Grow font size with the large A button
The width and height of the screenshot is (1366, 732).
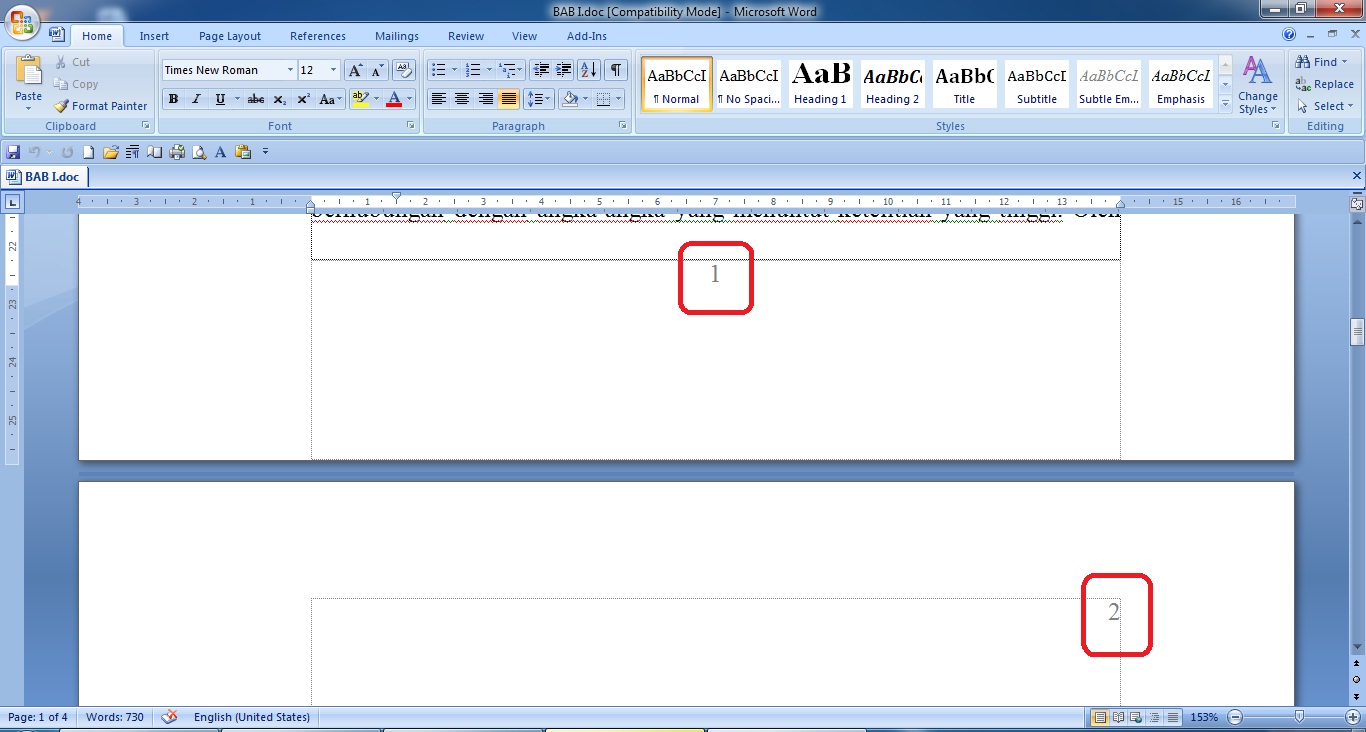point(355,70)
